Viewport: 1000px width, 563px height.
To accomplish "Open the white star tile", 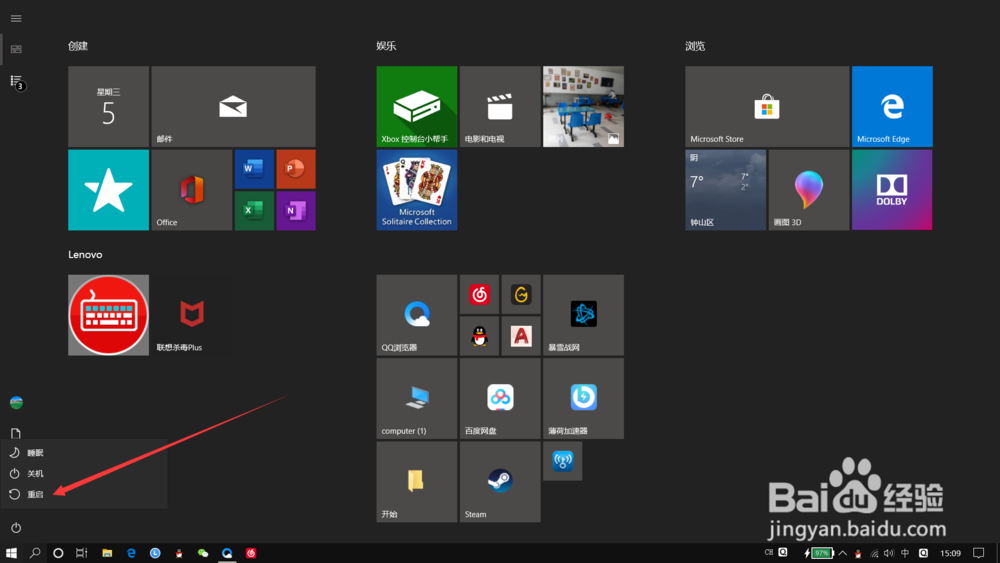I will 108,190.
